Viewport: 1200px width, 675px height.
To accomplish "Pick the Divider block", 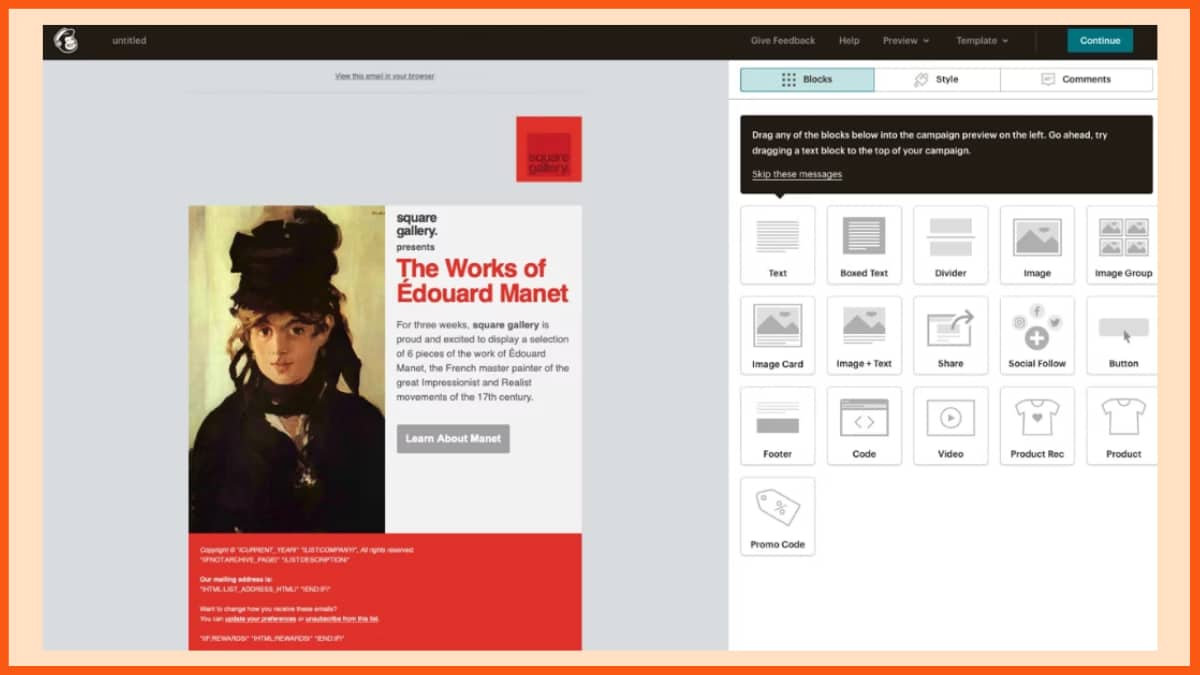I will [x=950, y=243].
